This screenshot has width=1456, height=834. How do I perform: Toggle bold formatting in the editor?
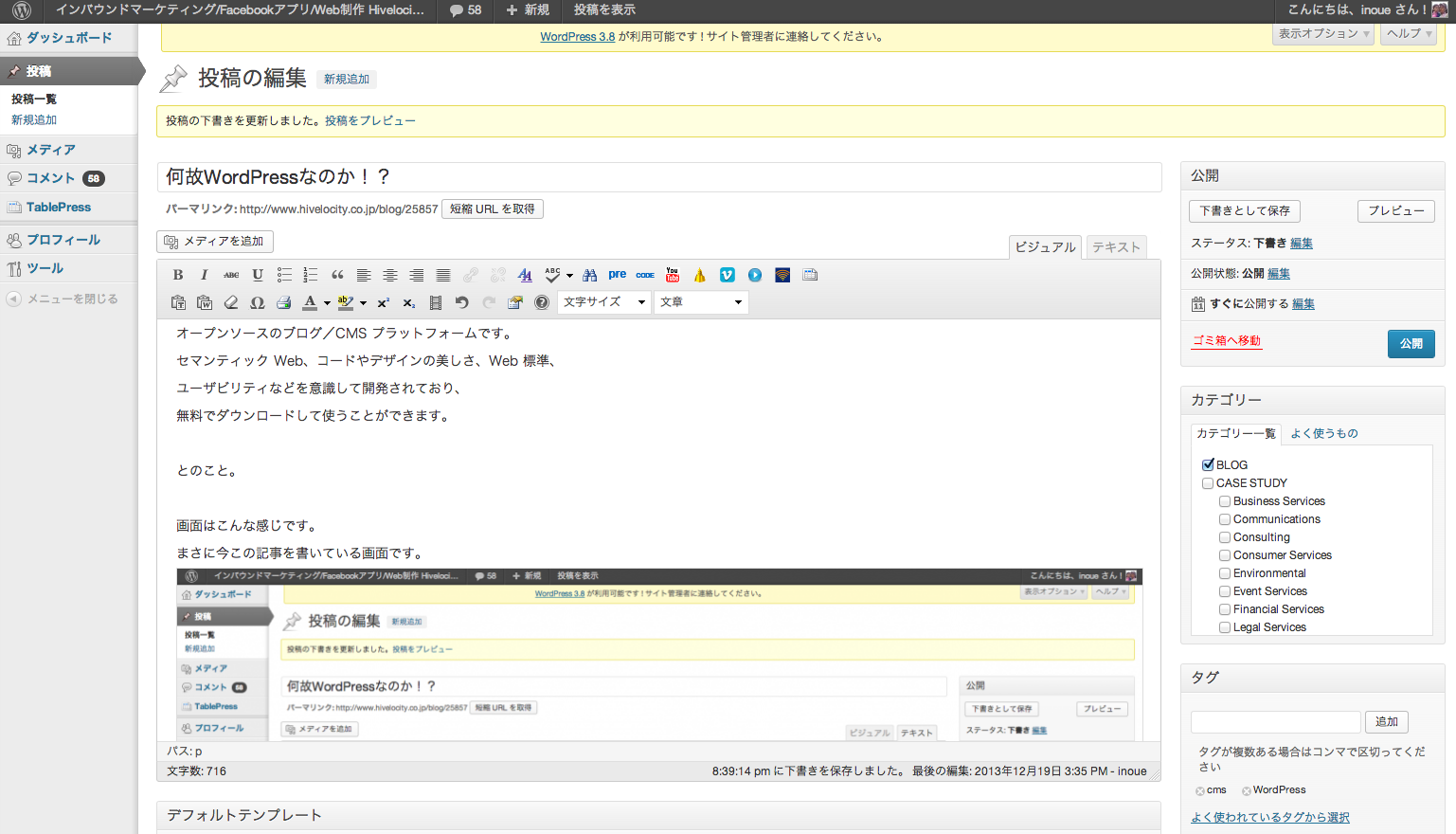point(177,275)
